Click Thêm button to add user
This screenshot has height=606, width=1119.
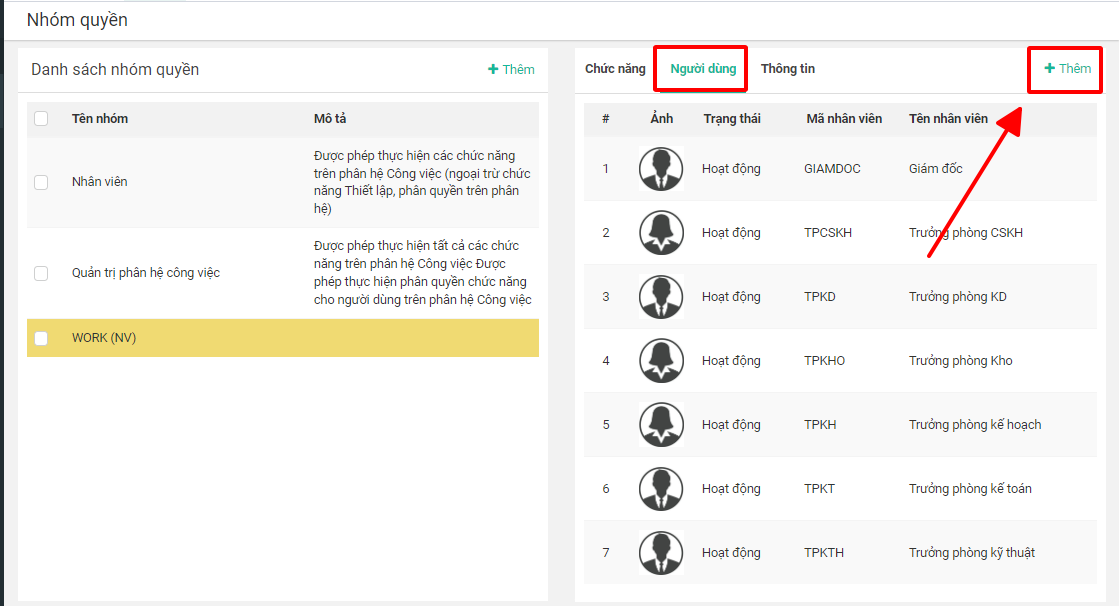coord(1067,69)
